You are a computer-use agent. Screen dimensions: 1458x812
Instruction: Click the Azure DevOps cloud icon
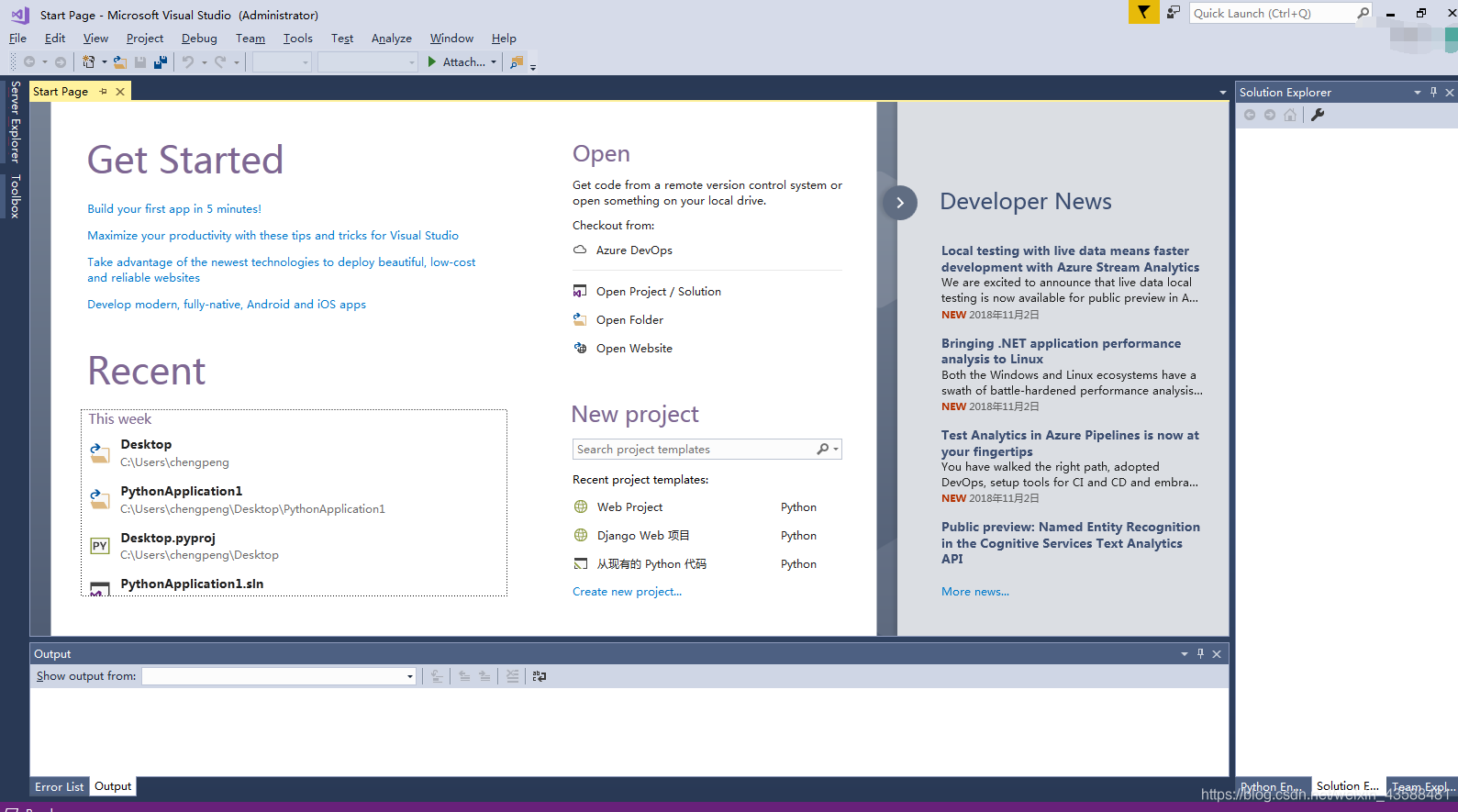[580, 250]
